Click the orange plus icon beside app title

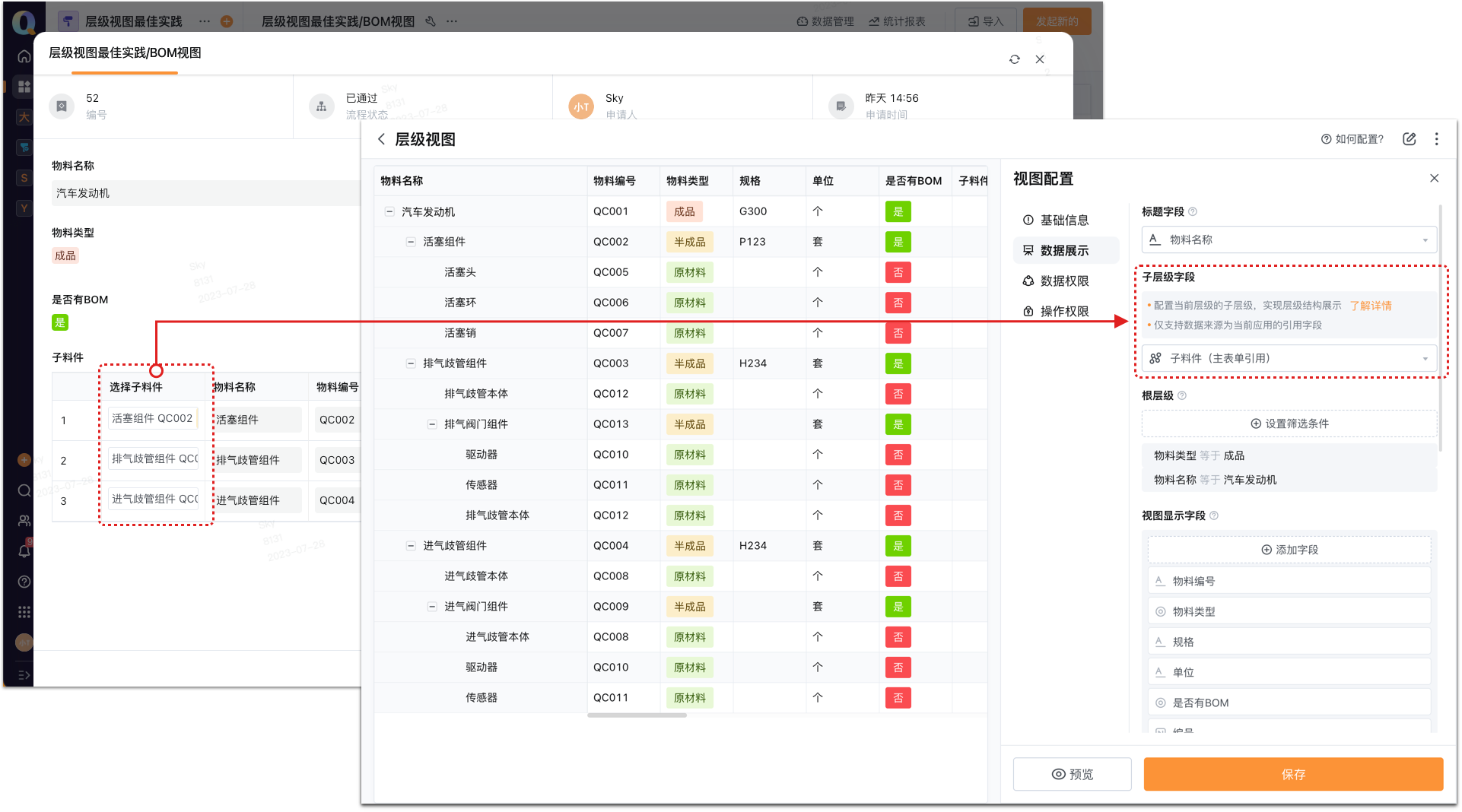click(227, 21)
